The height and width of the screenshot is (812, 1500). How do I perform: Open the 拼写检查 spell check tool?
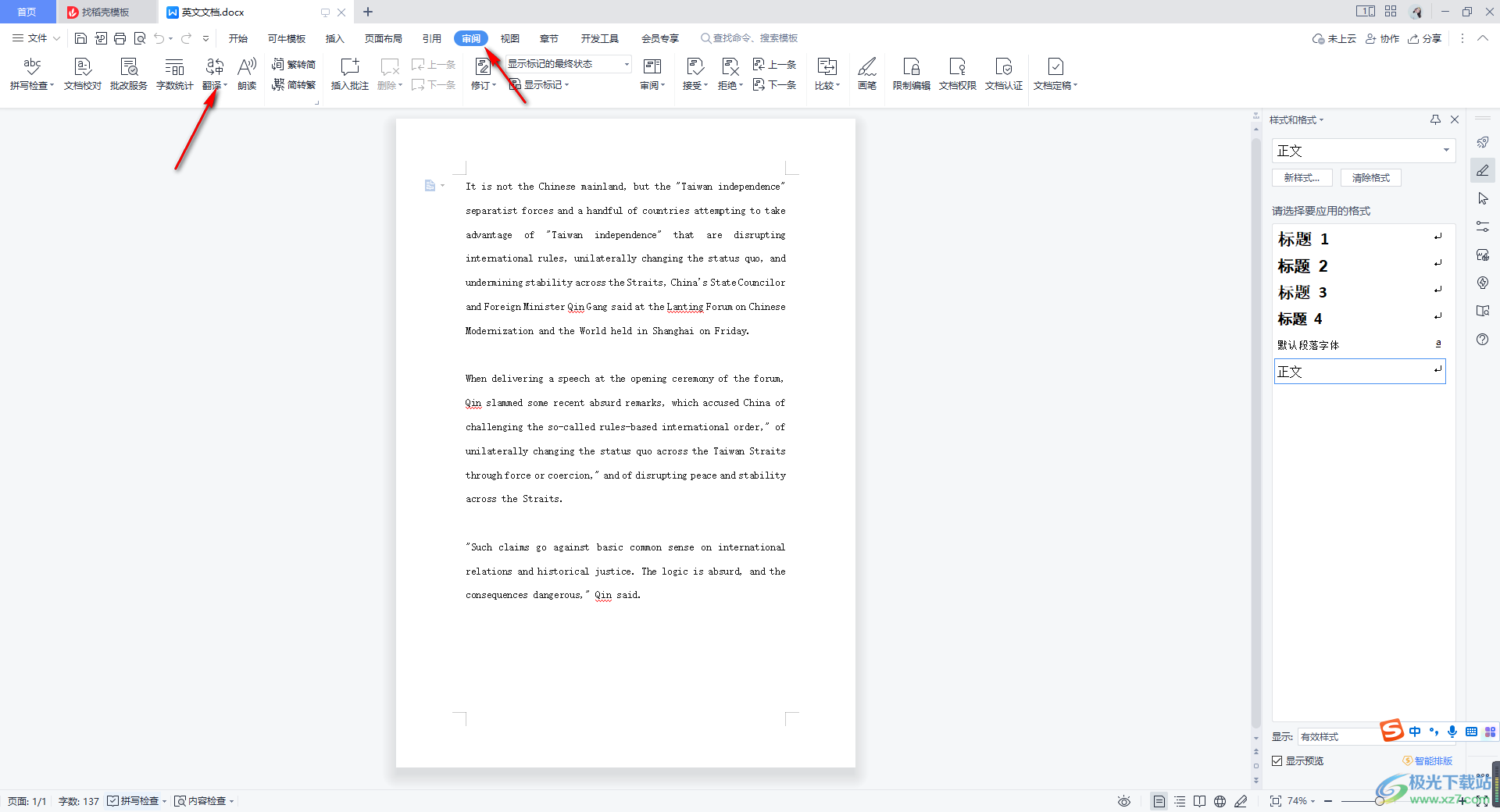[32, 74]
